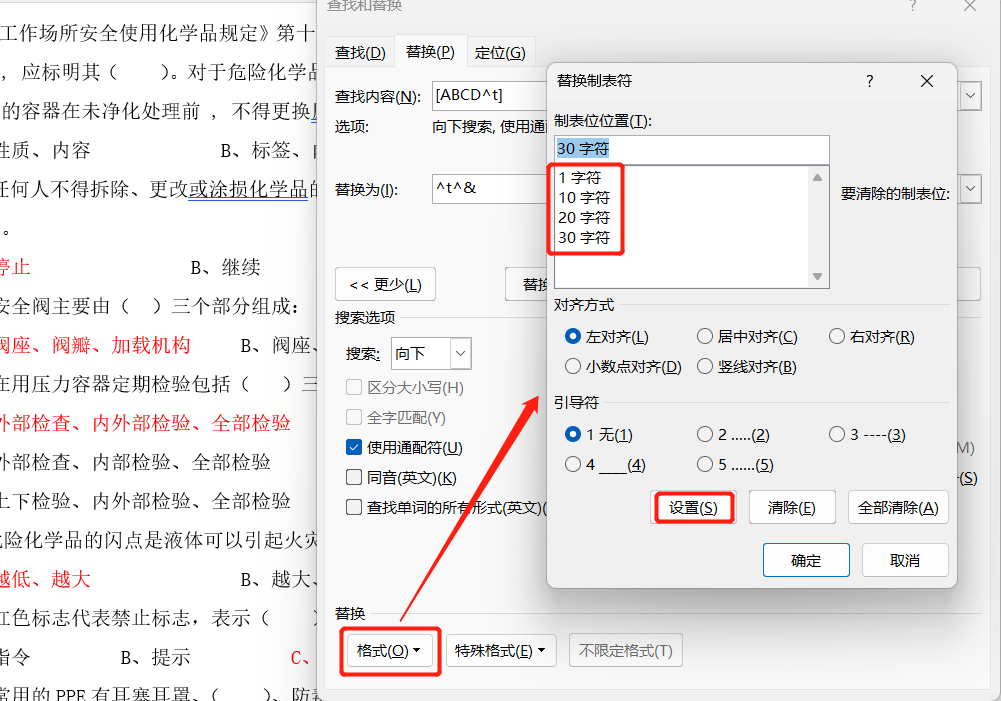Image resolution: width=1001 pixels, height=701 pixels.
Task: Click underlined text 或涂损化学品 in document
Action: [249, 190]
